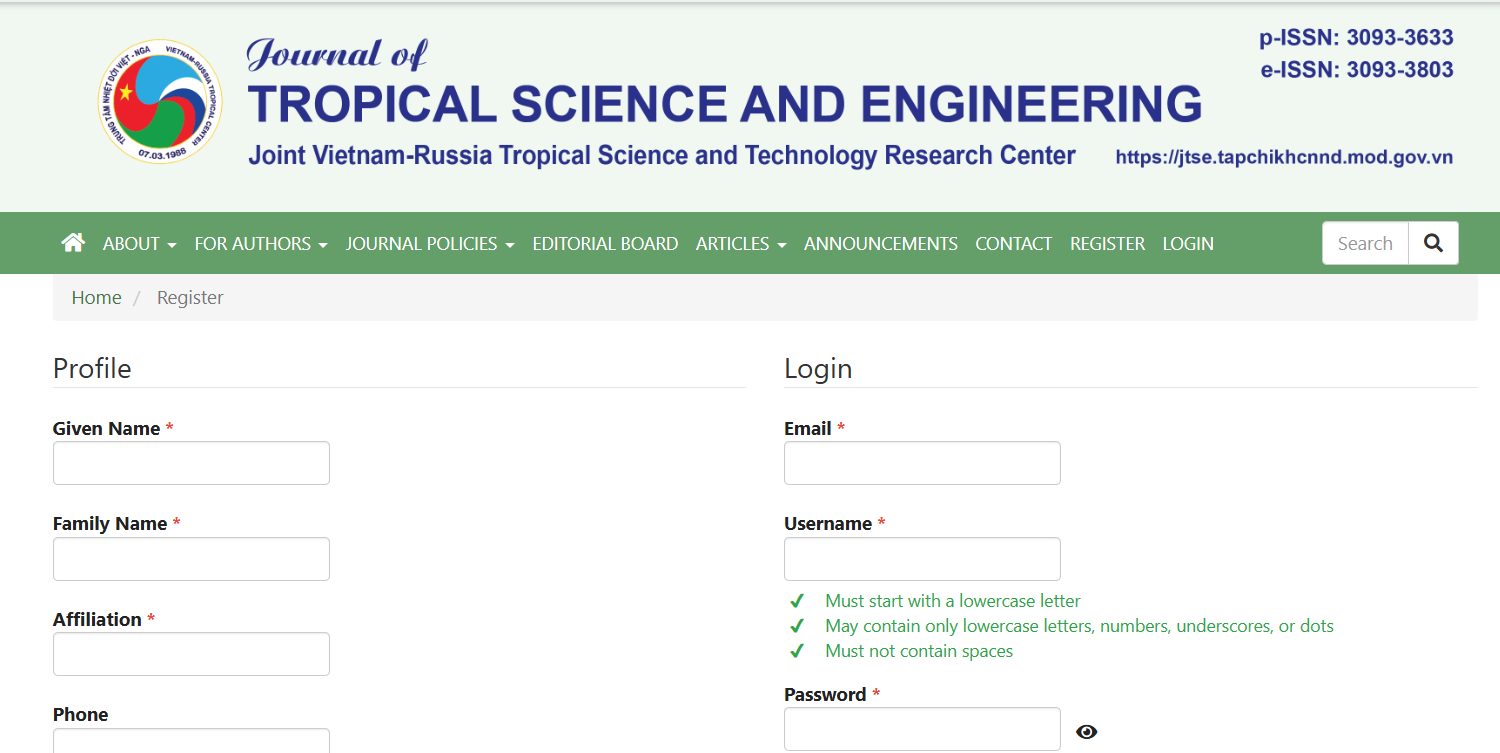
Task: Click the Email input field
Action: (922, 463)
